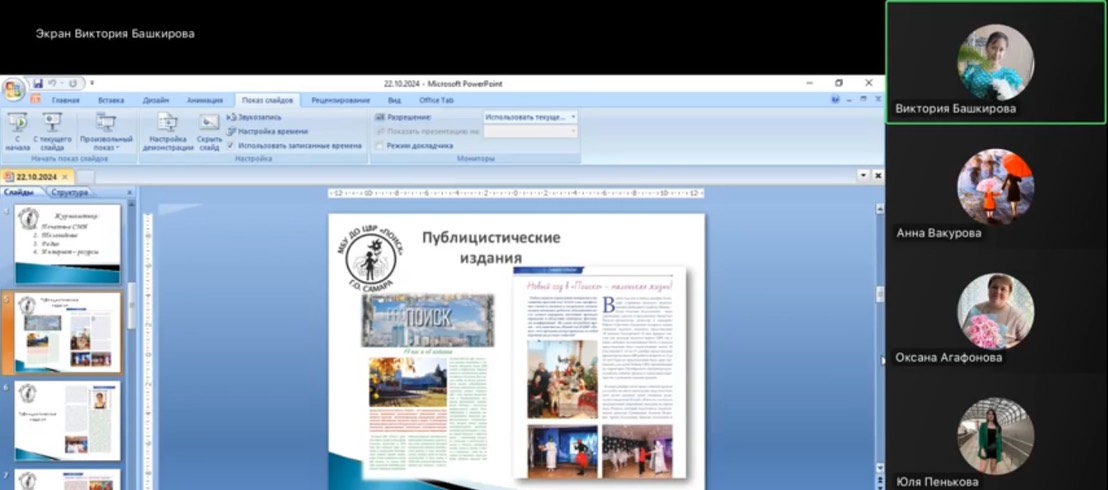Switch to the 'Слайды' pane tab
The width and height of the screenshot is (1108, 490).
click(x=18, y=192)
